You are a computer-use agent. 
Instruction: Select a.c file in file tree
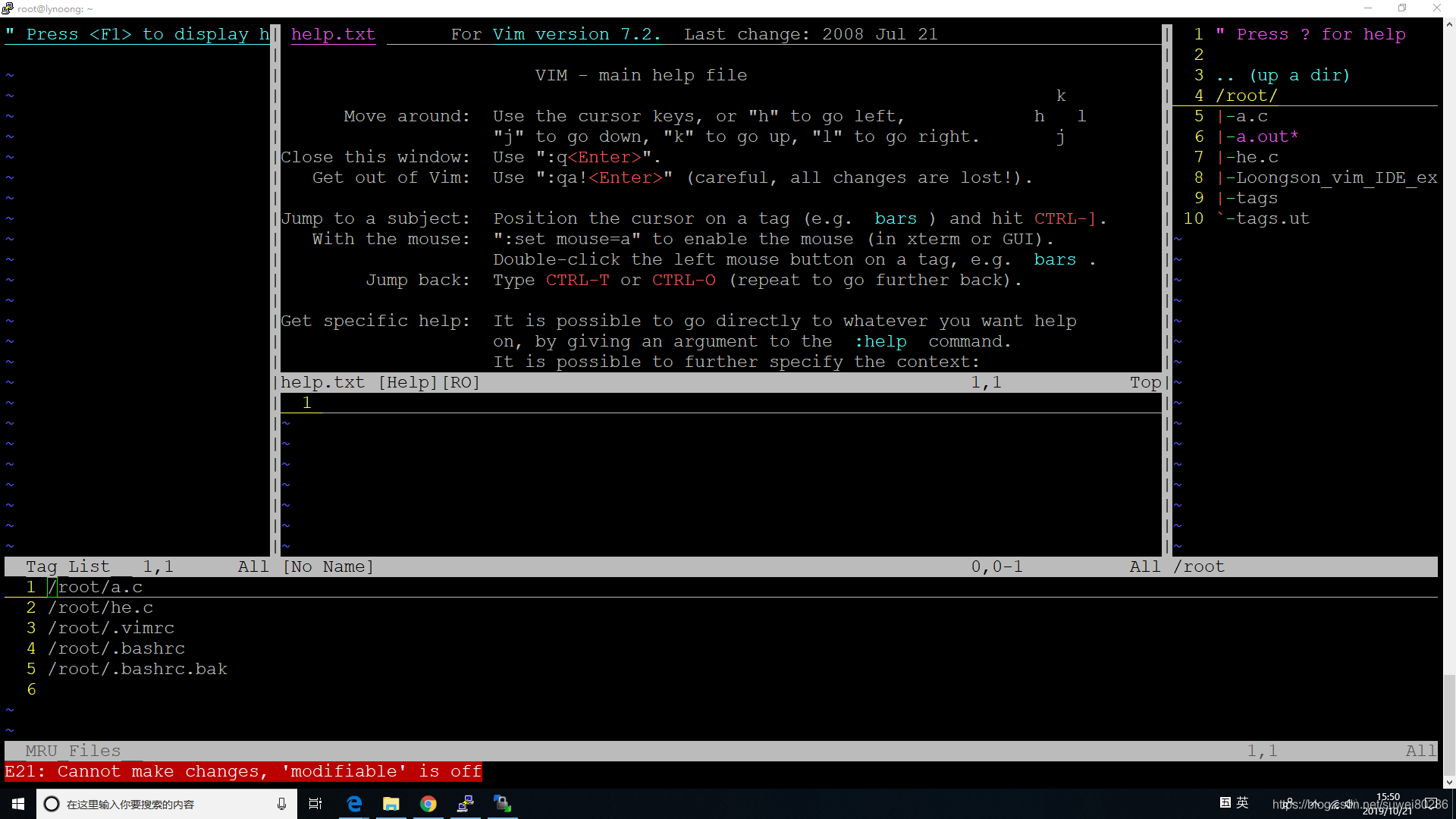tap(1251, 116)
